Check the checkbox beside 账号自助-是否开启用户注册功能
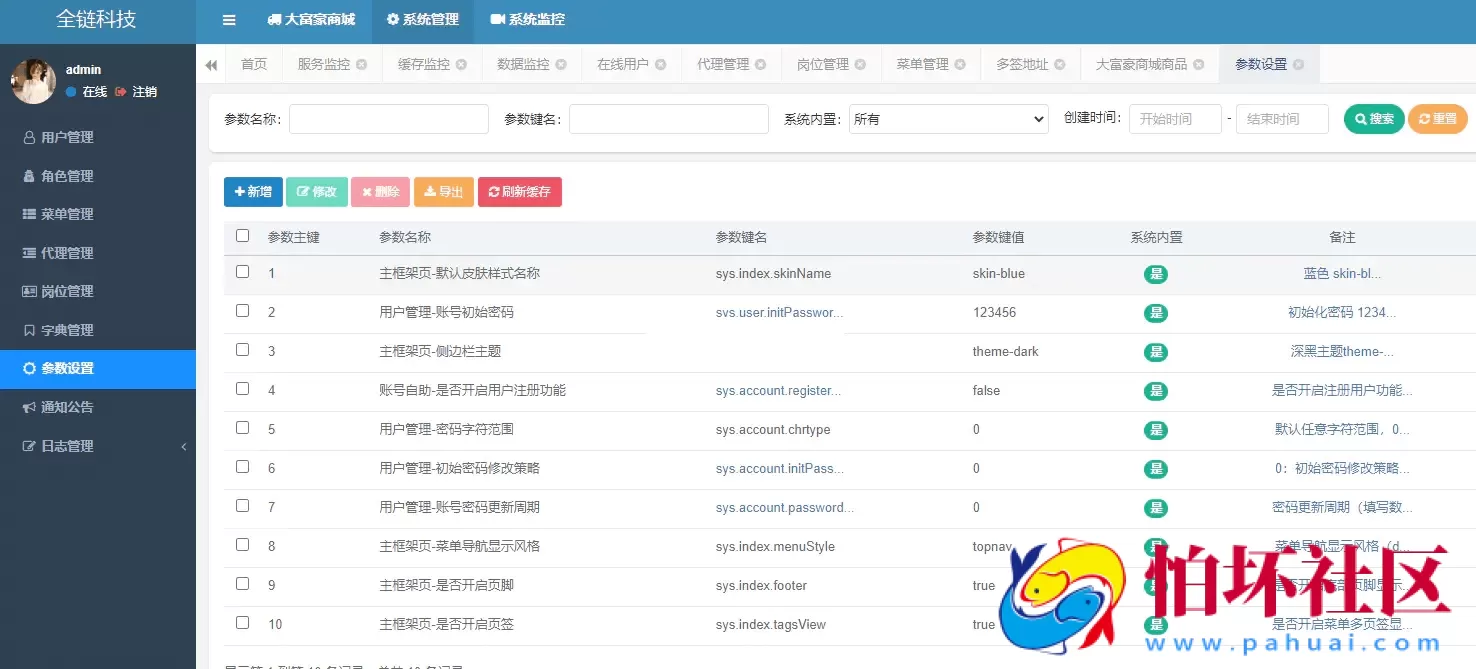 (242, 390)
